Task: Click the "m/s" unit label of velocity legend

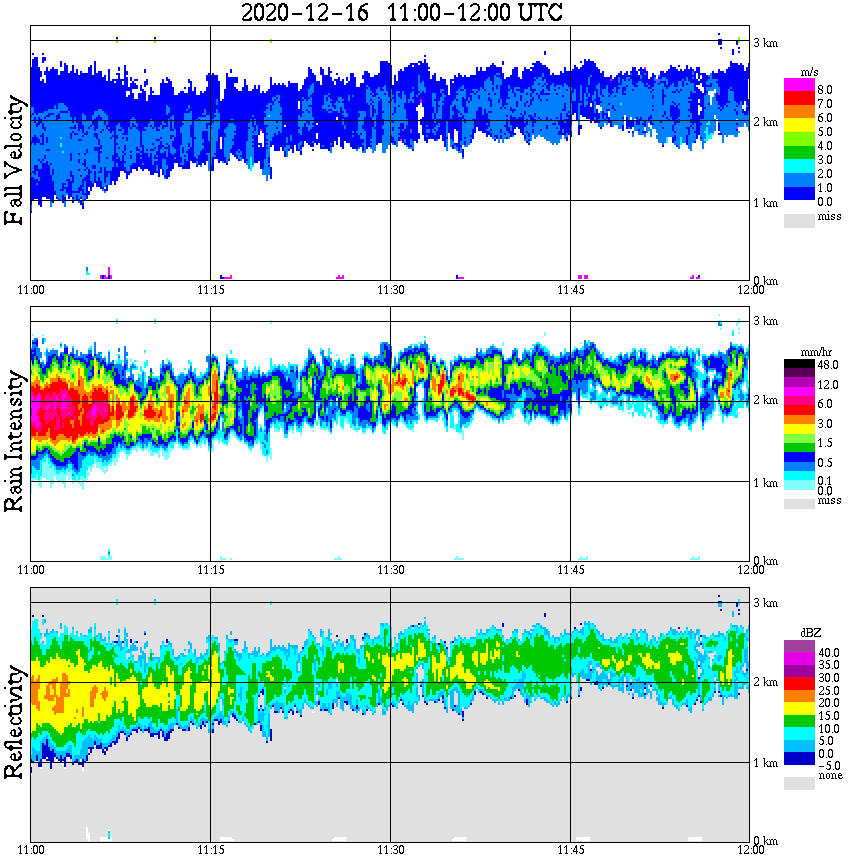Action: [x=809, y=73]
